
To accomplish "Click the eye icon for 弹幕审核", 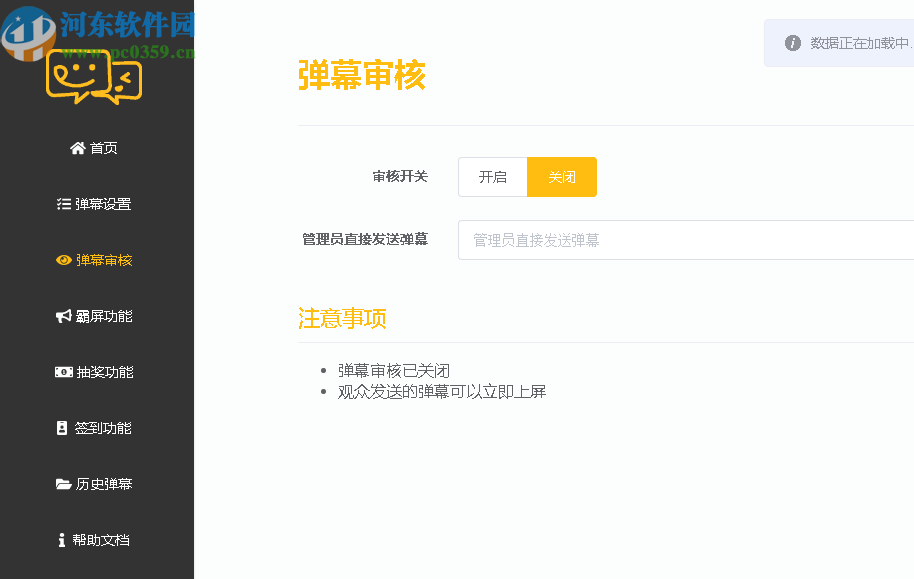I will click(63, 259).
